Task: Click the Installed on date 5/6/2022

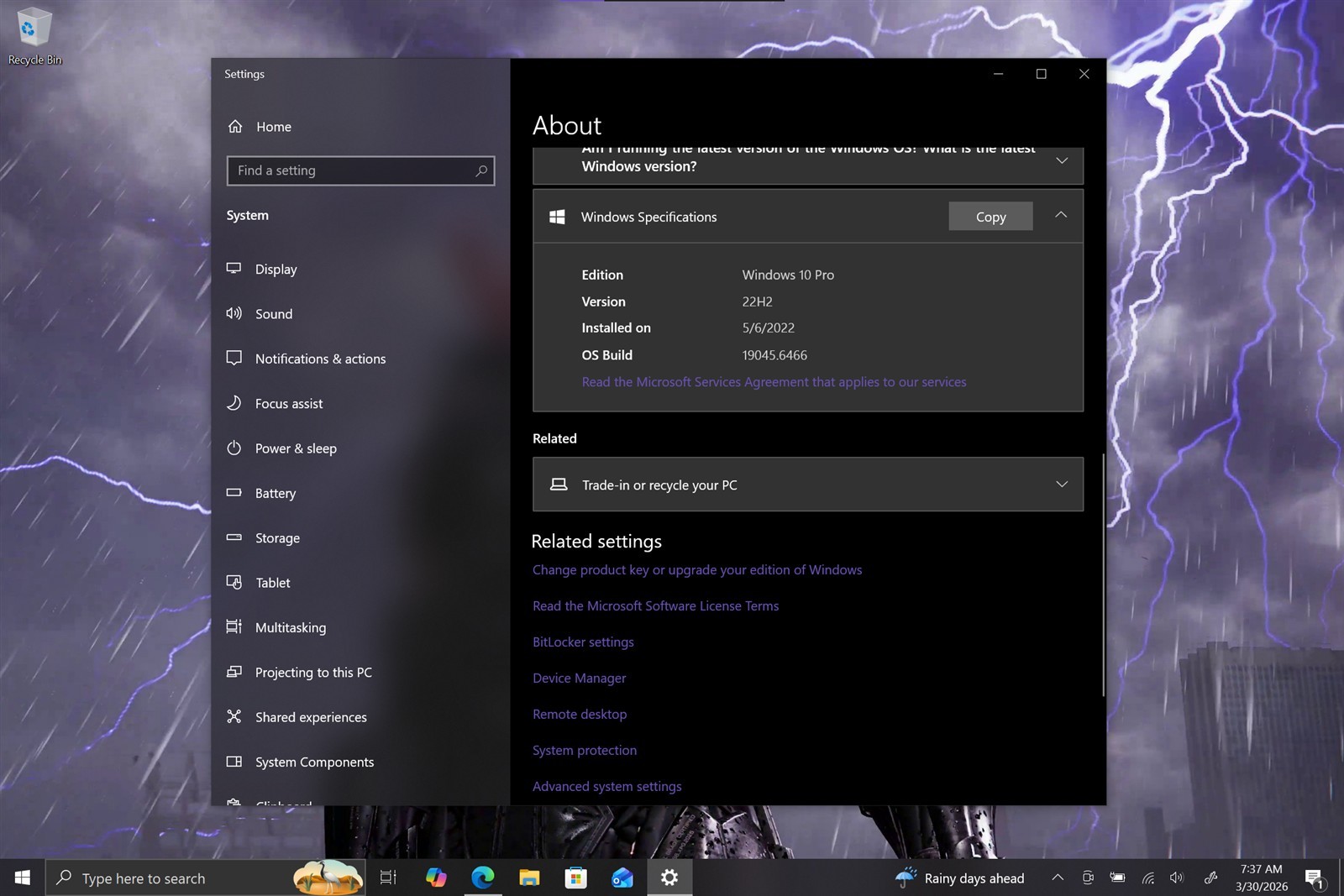Action: point(768,328)
